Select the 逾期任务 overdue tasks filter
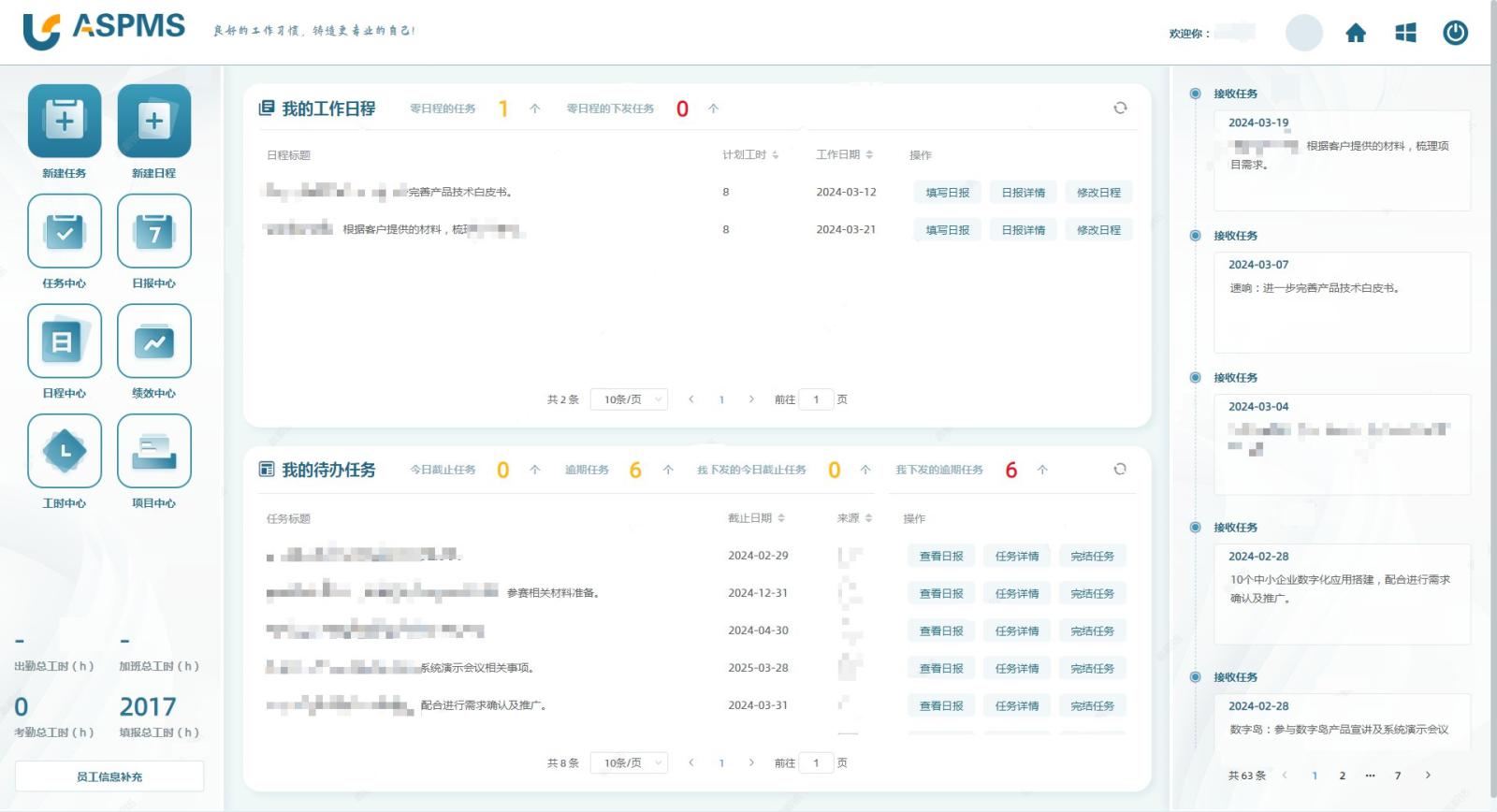This screenshot has width=1497, height=812. tap(587, 470)
